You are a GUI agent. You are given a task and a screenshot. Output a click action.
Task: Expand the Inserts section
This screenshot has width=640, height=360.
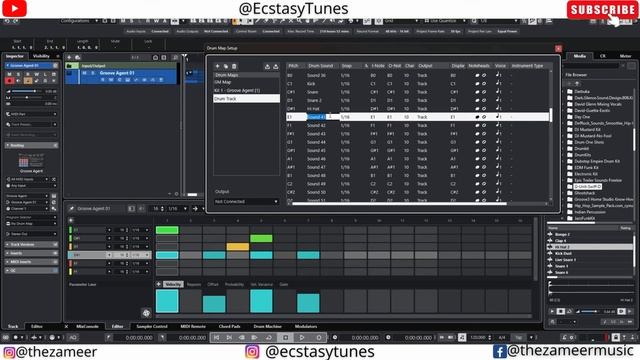(31, 253)
